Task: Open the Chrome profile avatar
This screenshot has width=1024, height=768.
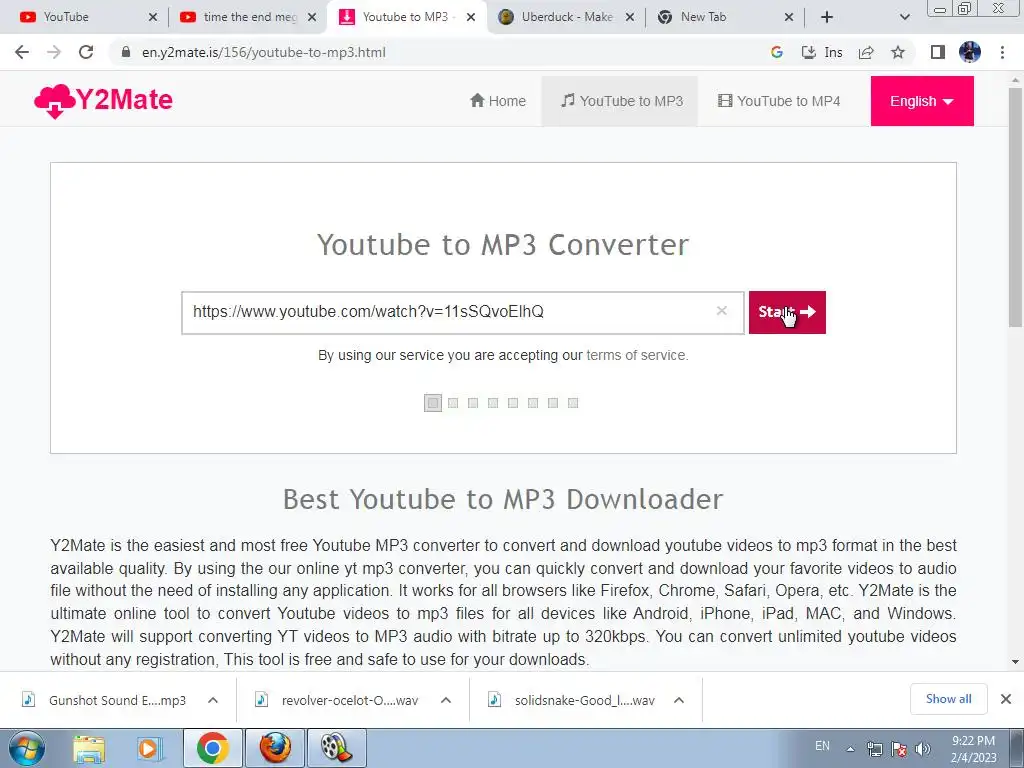Action: [x=970, y=52]
